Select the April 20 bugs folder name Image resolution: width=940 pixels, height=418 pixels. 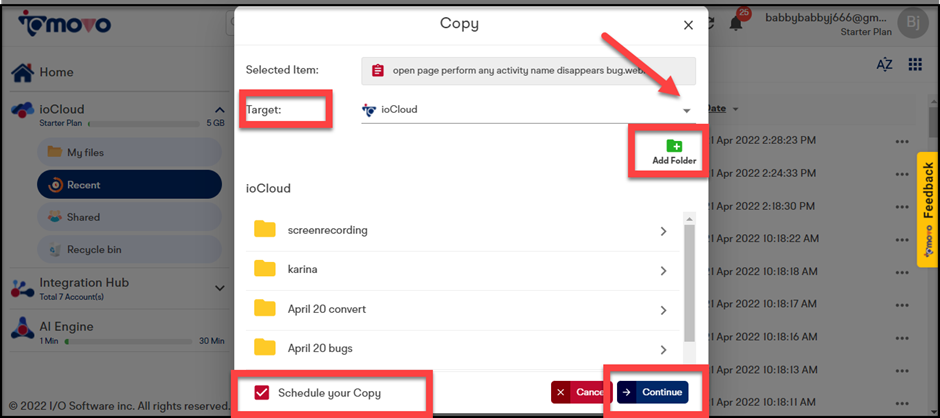click(320, 348)
